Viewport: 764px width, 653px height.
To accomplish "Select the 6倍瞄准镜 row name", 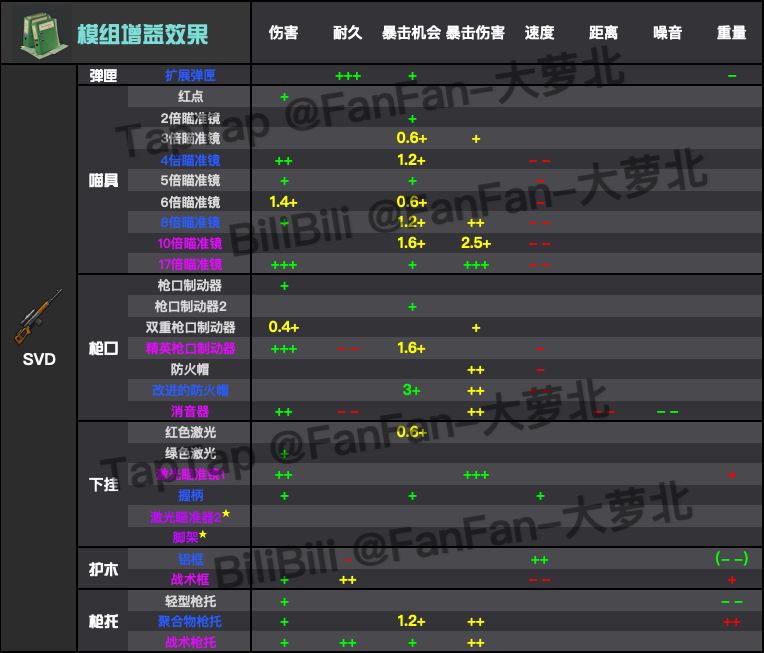I will point(190,202).
